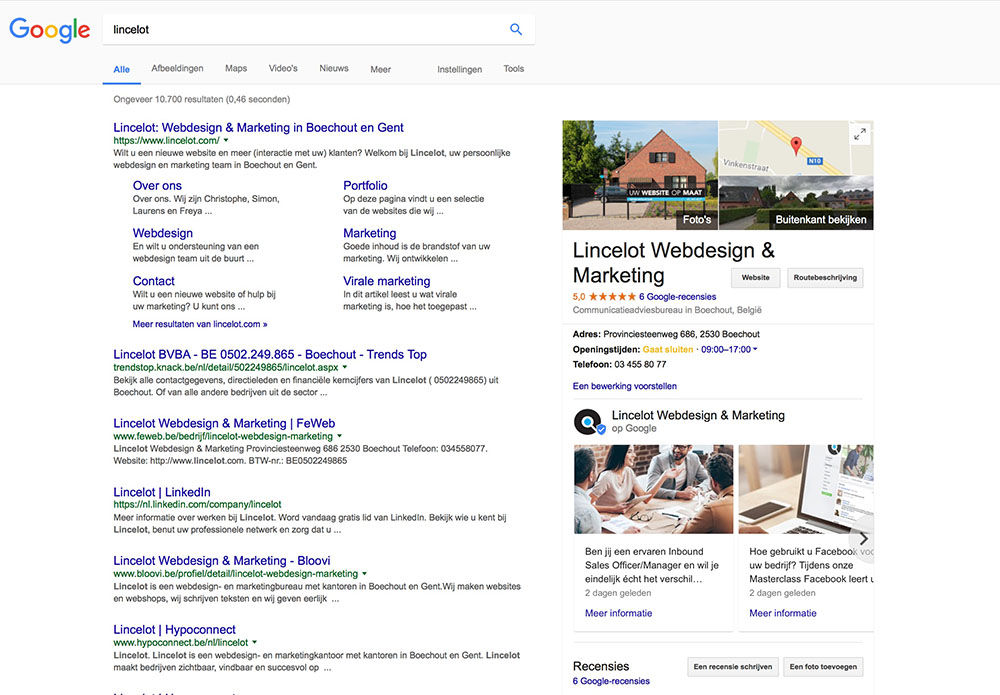Image resolution: width=1000 pixels, height=695 pixels.
Task: Click 'Meer resultaten van lincelot.com' link
Action: [200, 324]
